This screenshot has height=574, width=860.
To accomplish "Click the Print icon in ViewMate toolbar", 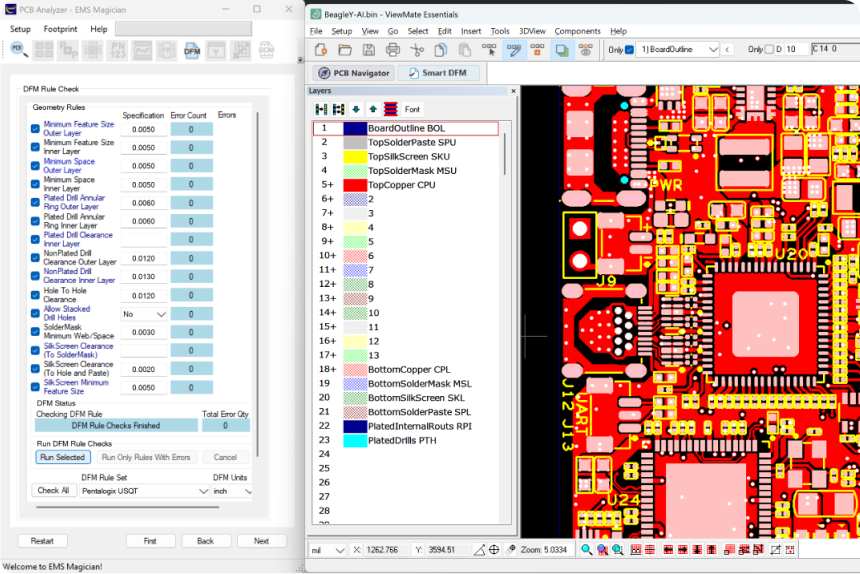I will coord(393,50).
